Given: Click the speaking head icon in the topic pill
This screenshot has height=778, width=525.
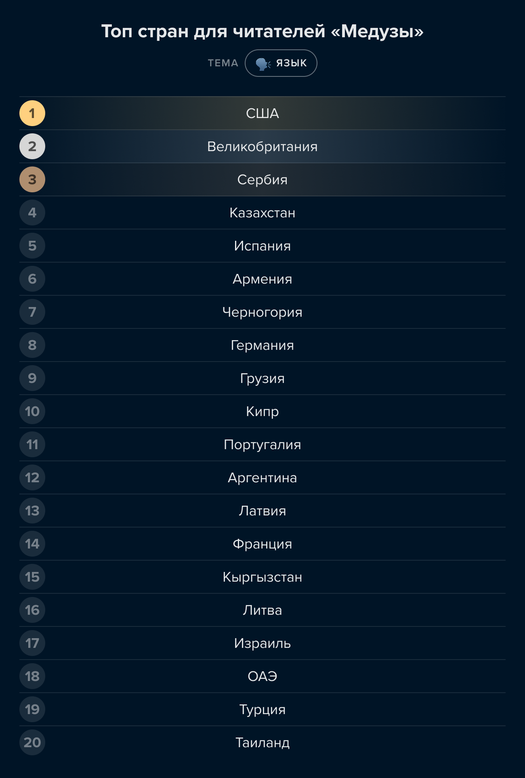Looking at the screenshot, I should click(262, 64).
